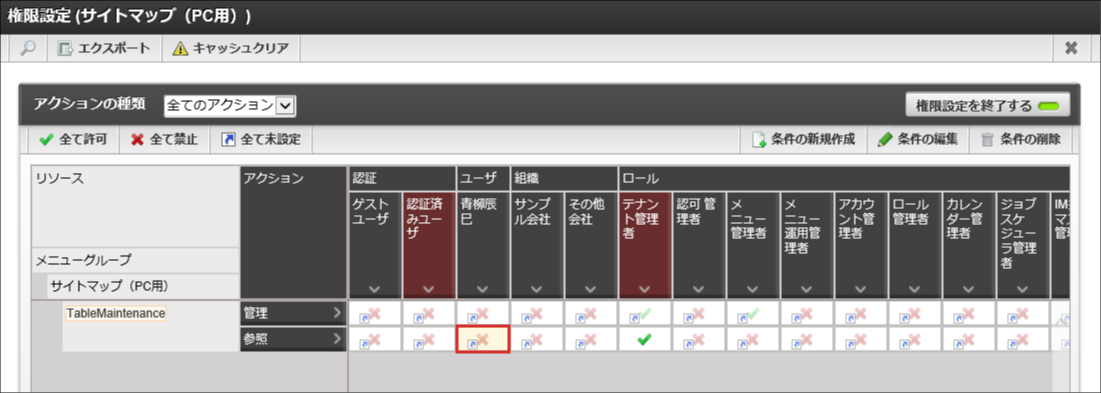The width and height of the screenshot is (1101, 393).
Task: Toggle 管理 permission for カレンダー管理者
Action: pyautogui.click(x=969, y=314)
